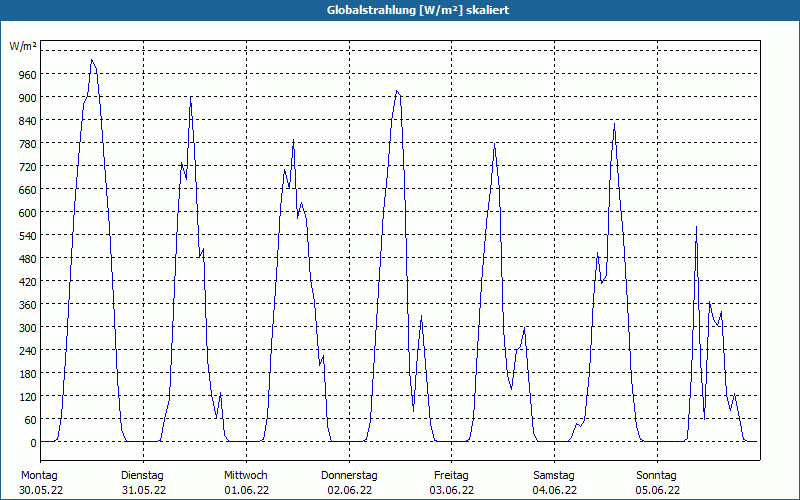Click the 660 y-axis value
Viewport: 800px width, 500px height.
[x=28, y=190]
